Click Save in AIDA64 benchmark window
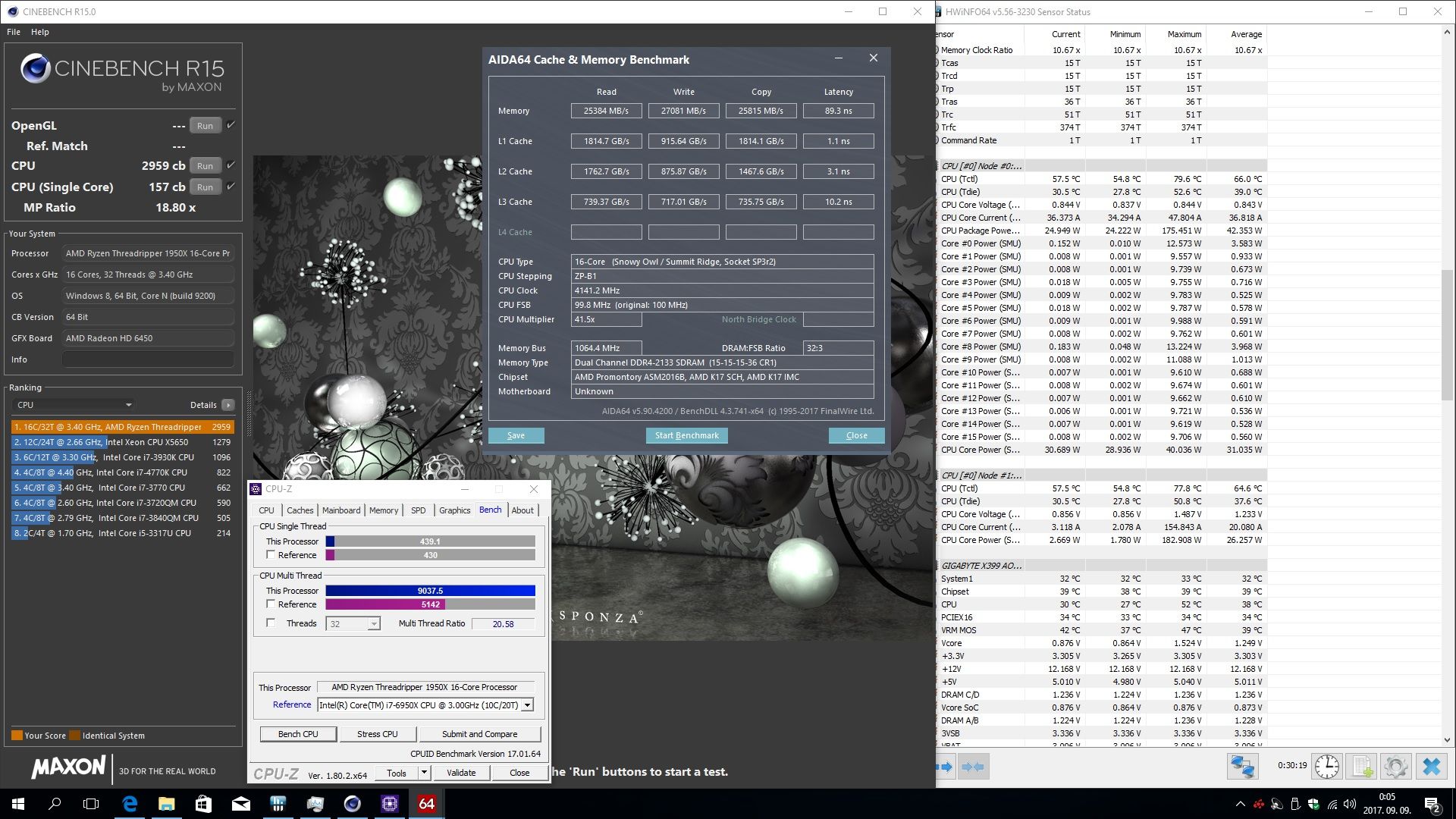The image size is (1456, 819). coord(516,435)
